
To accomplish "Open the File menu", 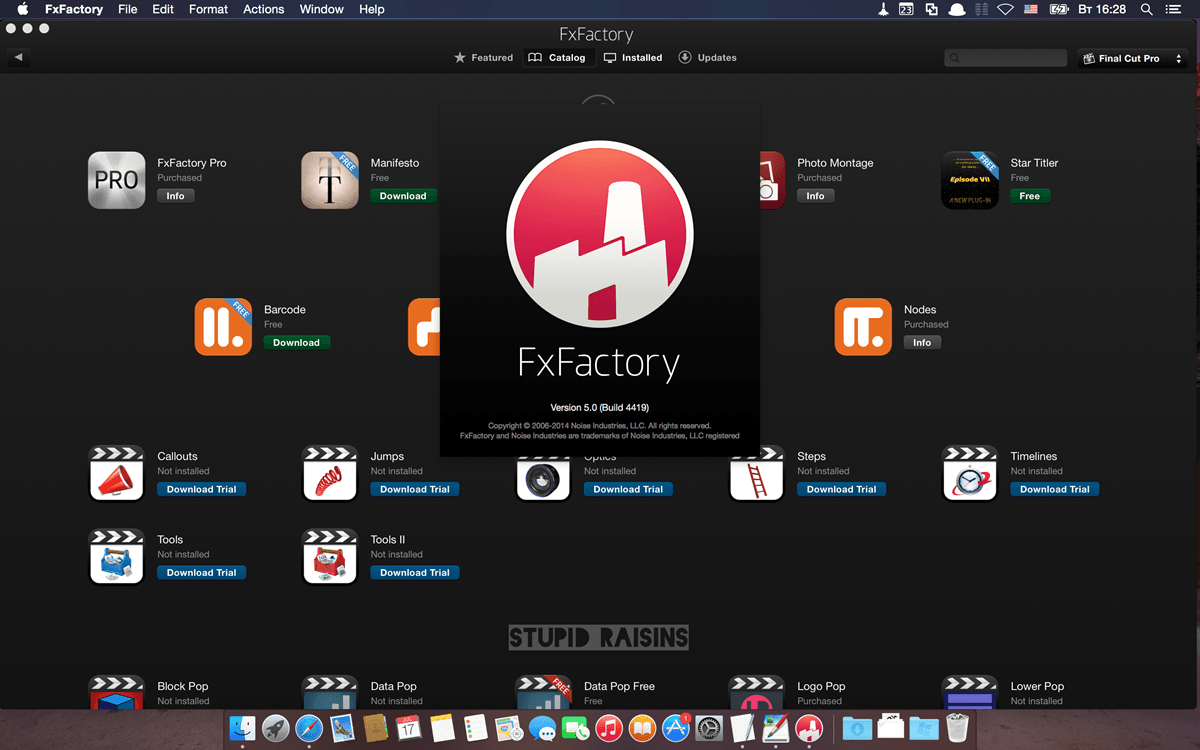I will (127, 9).
